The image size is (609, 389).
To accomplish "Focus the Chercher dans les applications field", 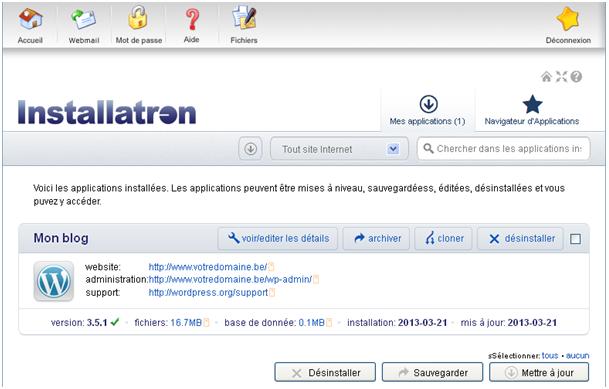I will 503,148.
